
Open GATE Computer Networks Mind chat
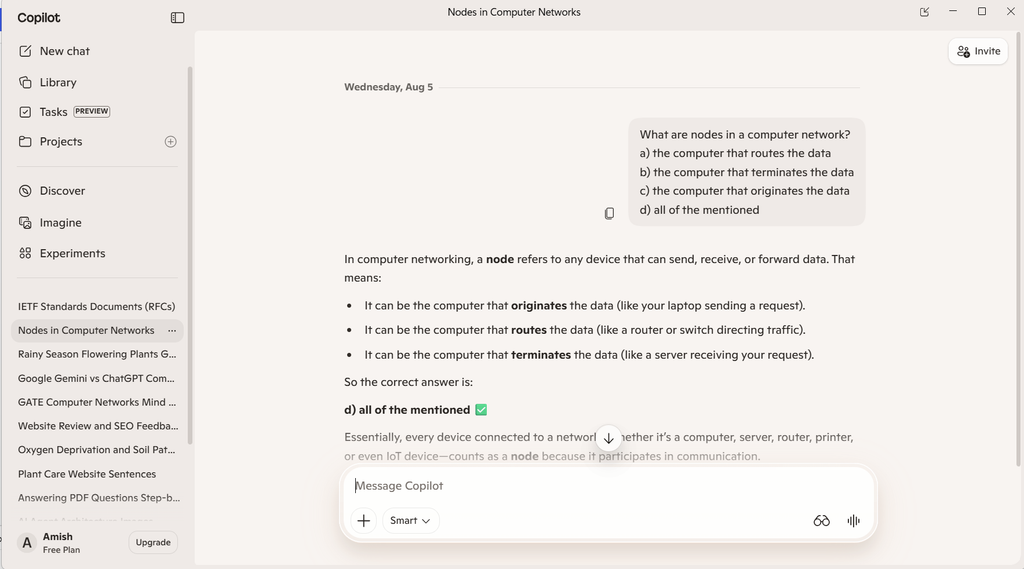point(97,402)
